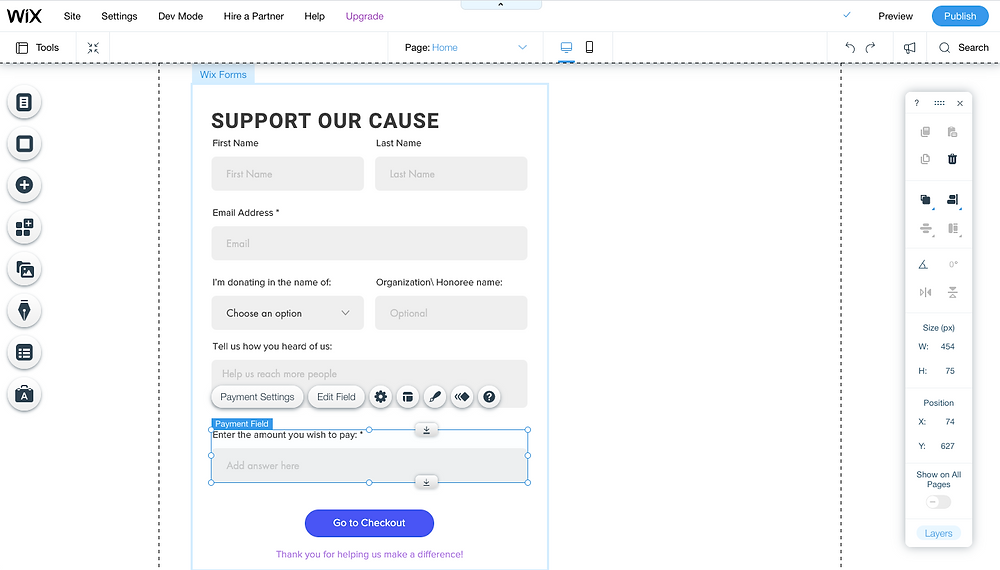The height and width of the screenshot is (570, 1000).
Task: Click the Email input field
Action: [369, 243]
